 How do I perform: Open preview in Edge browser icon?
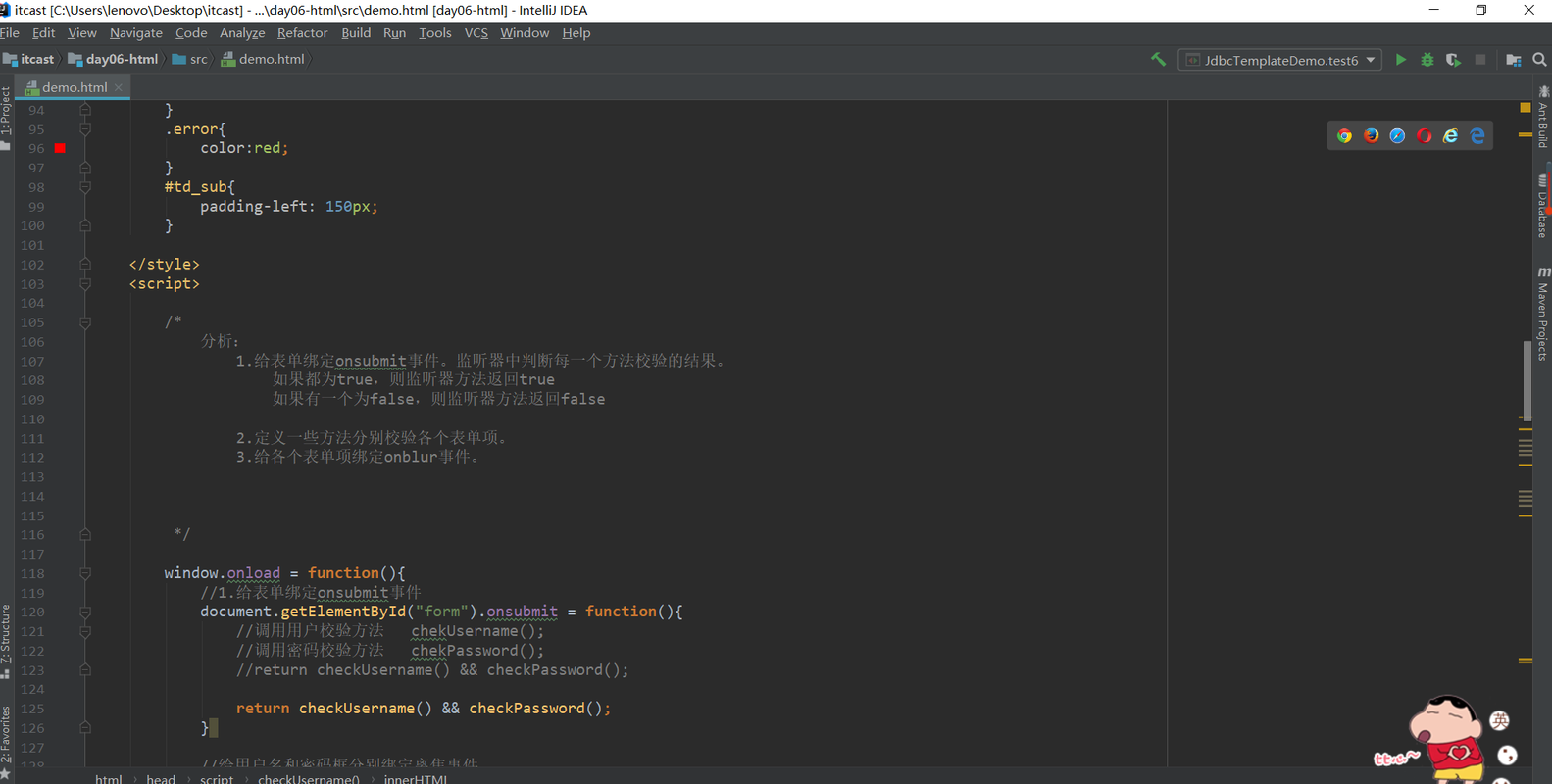point(1477,136)
